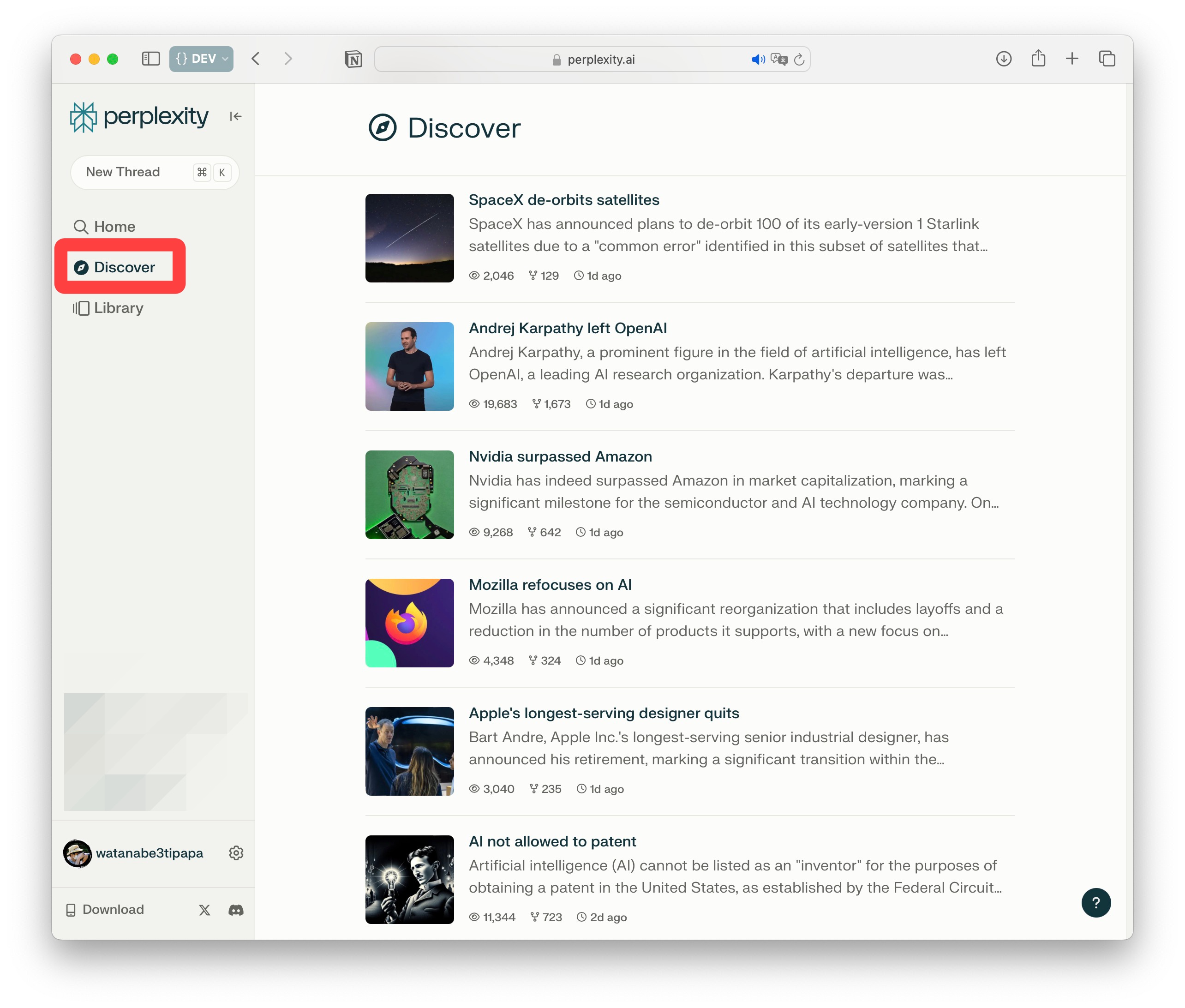Viewport: 1185px width, 1008px height.
Task: Click the 129 fork count
Action: point(544,276)
